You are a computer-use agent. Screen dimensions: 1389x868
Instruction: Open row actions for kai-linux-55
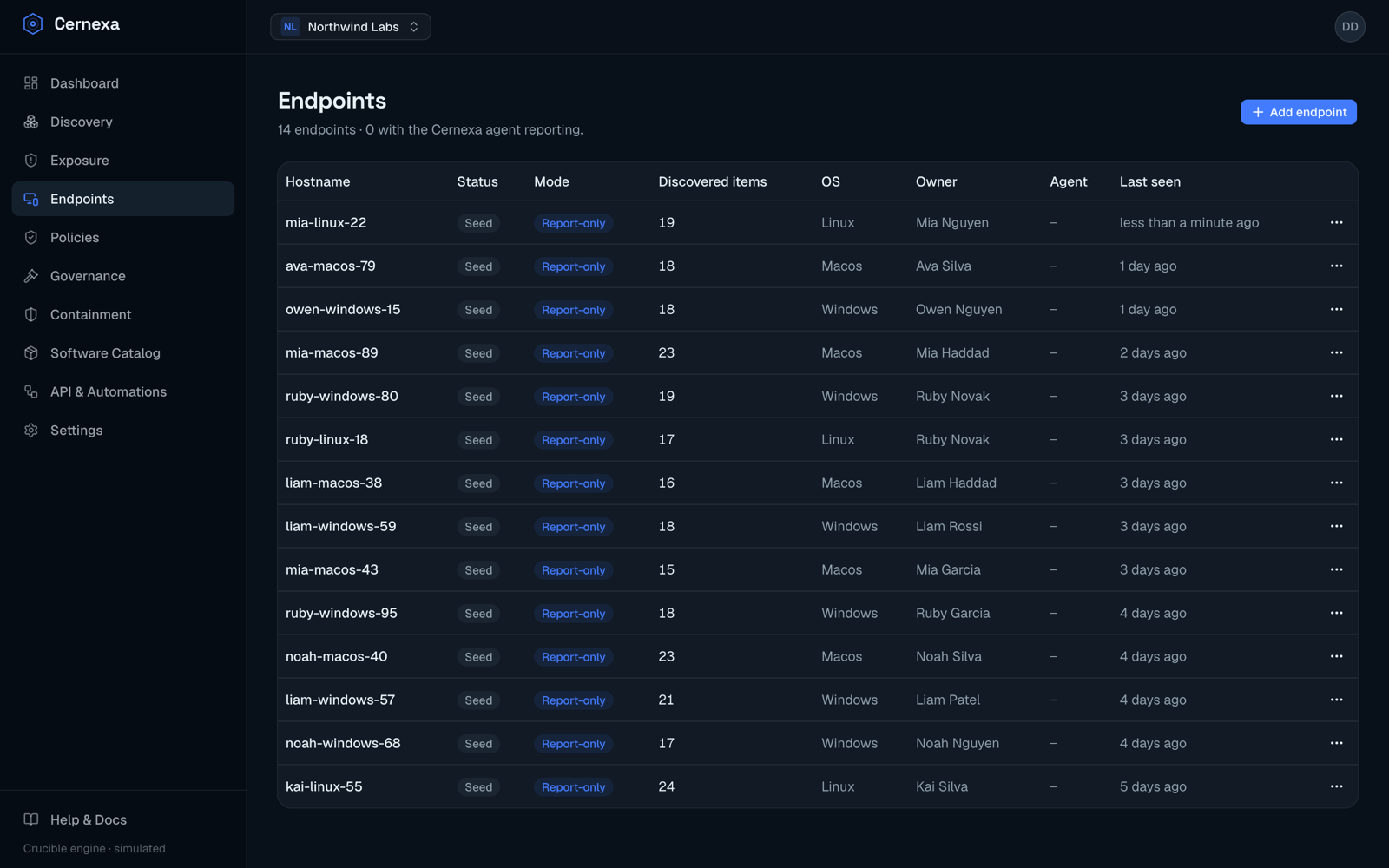[x=1336, y=787]
